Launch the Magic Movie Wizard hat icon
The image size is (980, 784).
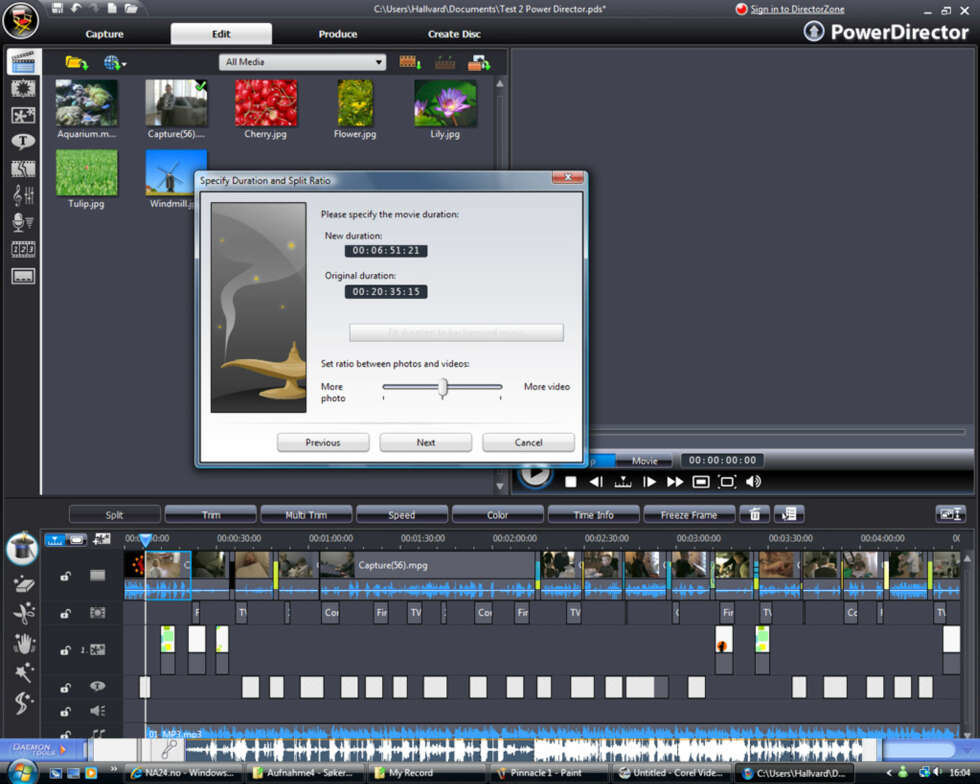coord(22,548)
